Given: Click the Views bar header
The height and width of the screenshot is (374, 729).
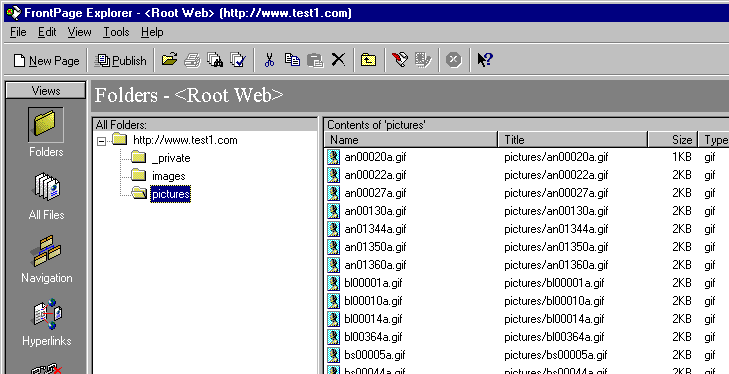Looking at the screenshot, I should 46,90.
